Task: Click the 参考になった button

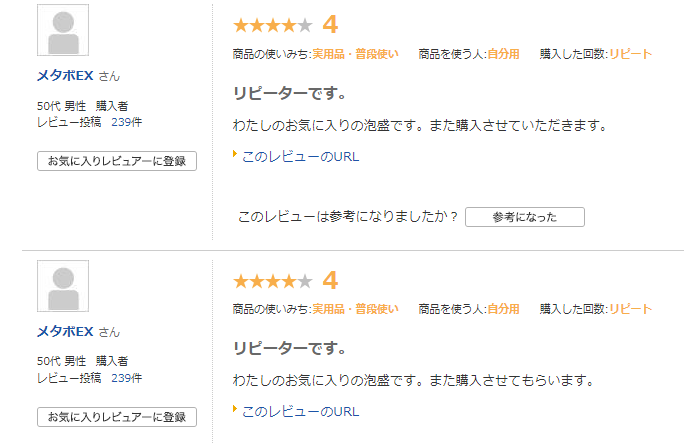Action: click(525, 217)
